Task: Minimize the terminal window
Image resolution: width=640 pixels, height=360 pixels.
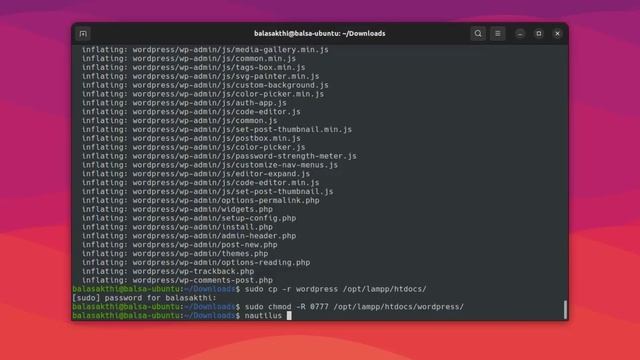Action: [520, 34]
